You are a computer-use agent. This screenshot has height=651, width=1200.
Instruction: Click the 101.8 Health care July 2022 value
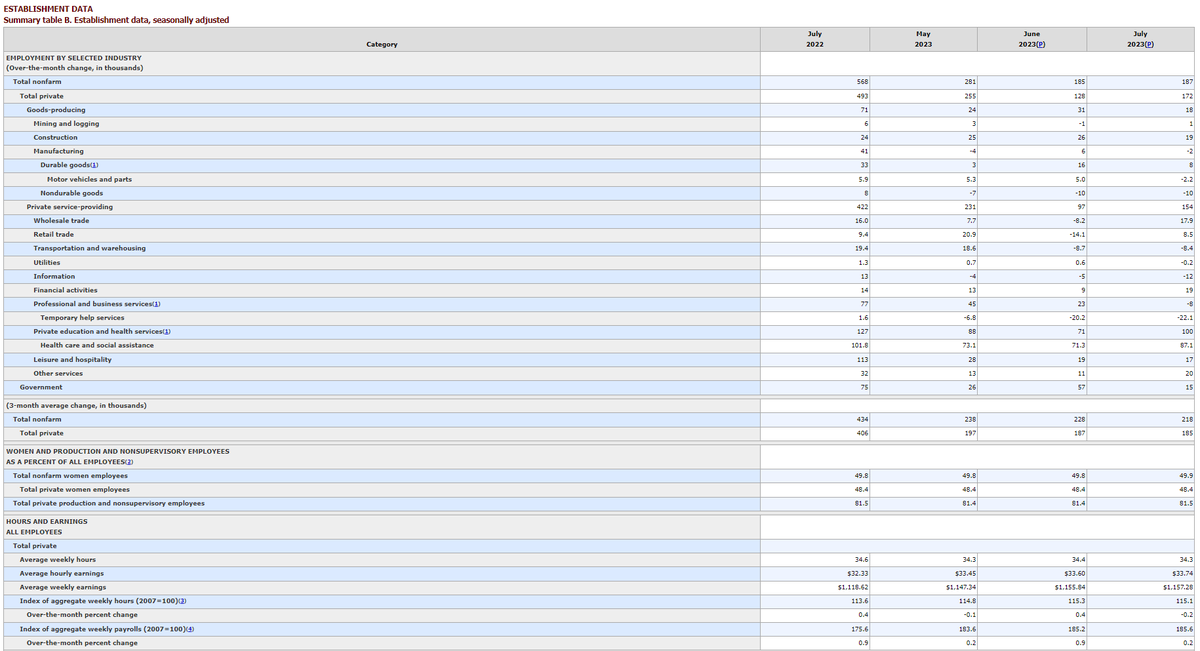[860, 346]
